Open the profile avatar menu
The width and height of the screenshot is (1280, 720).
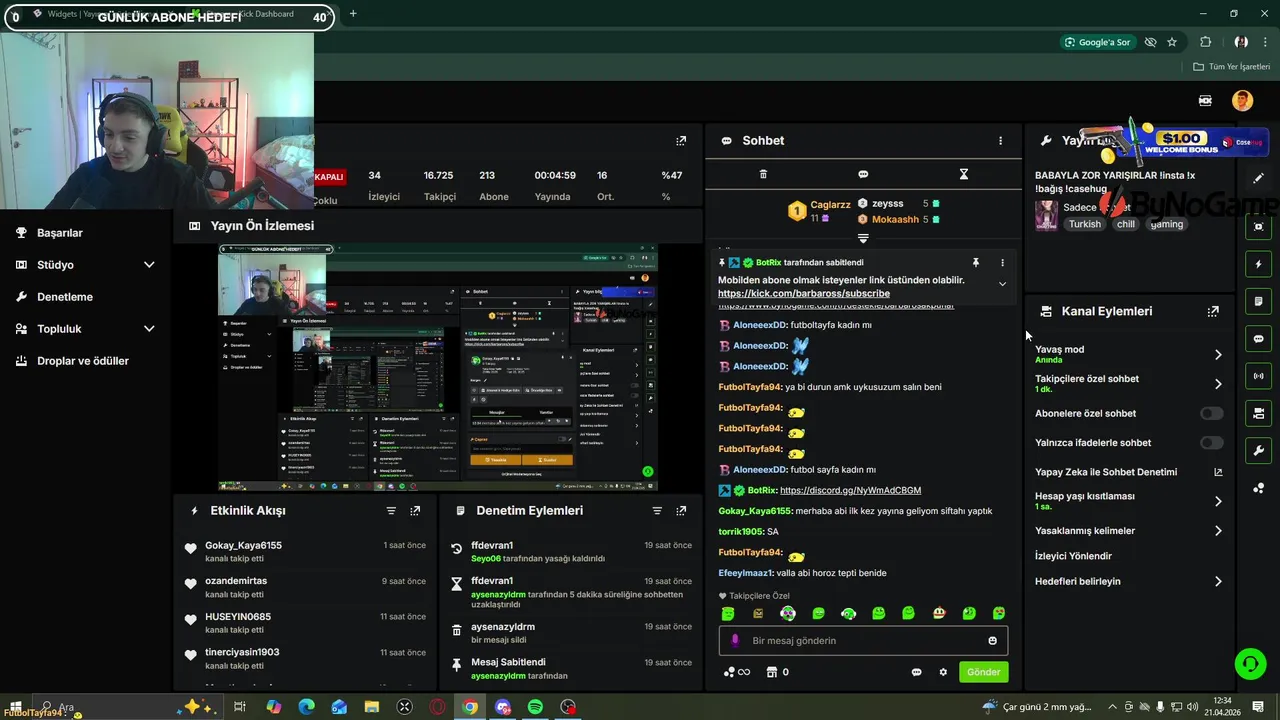click(x=1242, y=100)
